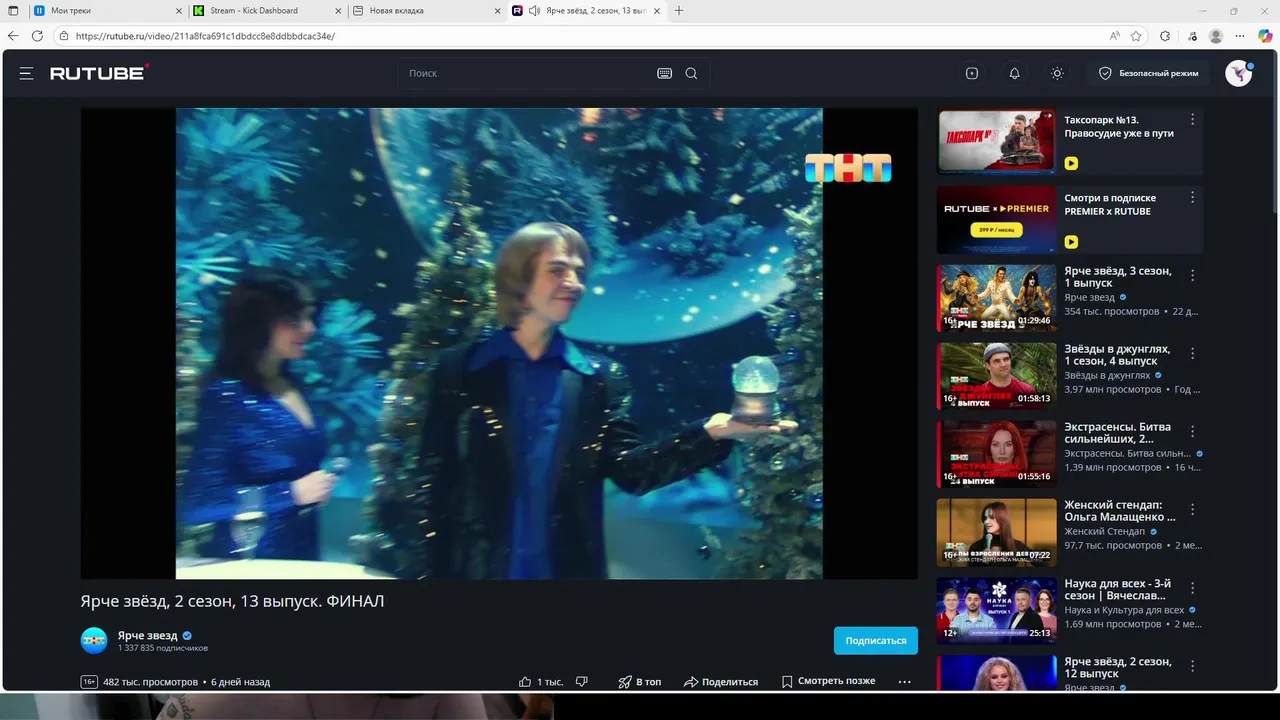The width and height of the screenshot is (1280, 720).
Task: Click the Подписаться subscribe button
Action: click(x=876, y=640)
